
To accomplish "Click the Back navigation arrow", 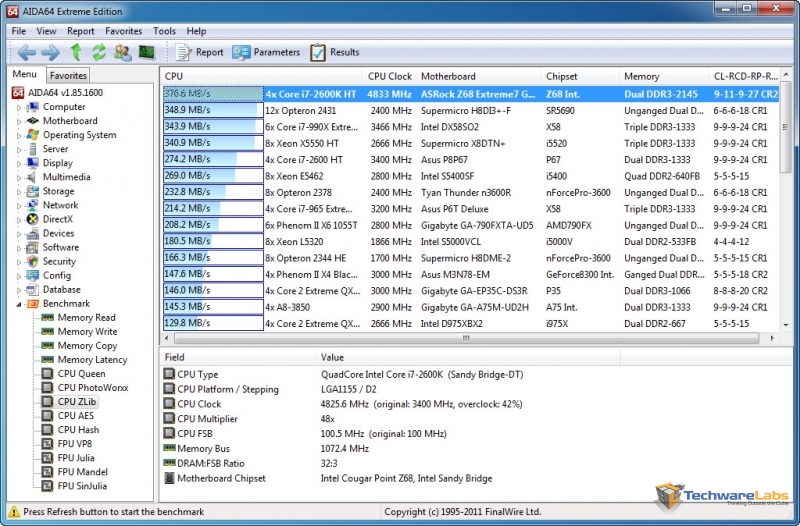I will coord(27,52).
